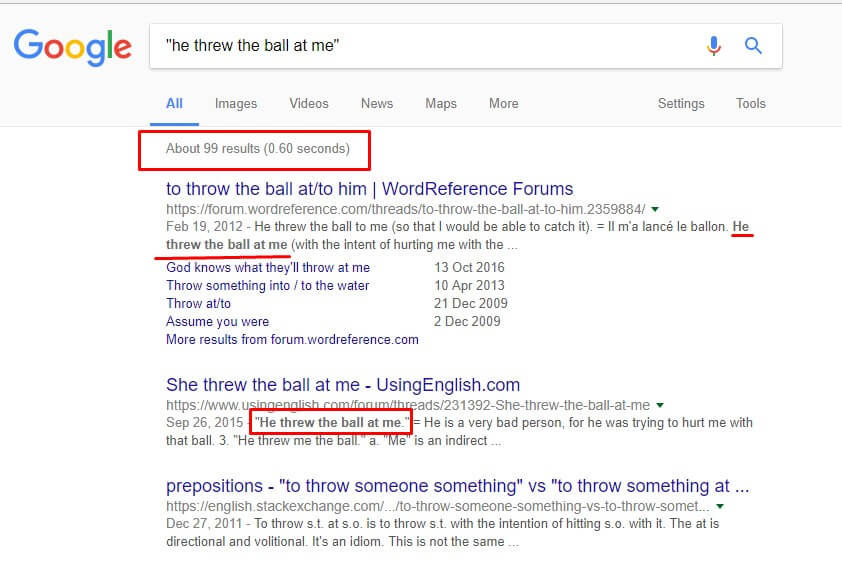Open 'She threw the ball at me' result
This screenshot has width=842, height=569.
point(343,385)
